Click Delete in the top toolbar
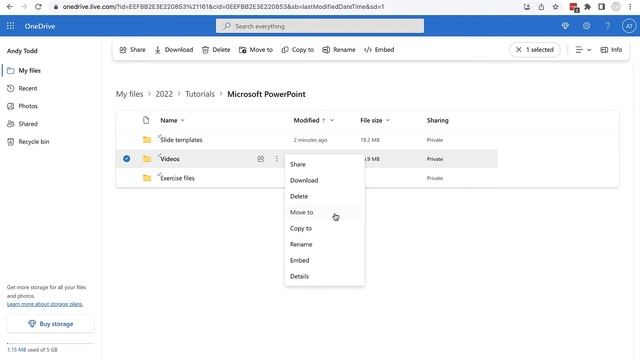Viewport: 640px width, 360px height. 216,50
